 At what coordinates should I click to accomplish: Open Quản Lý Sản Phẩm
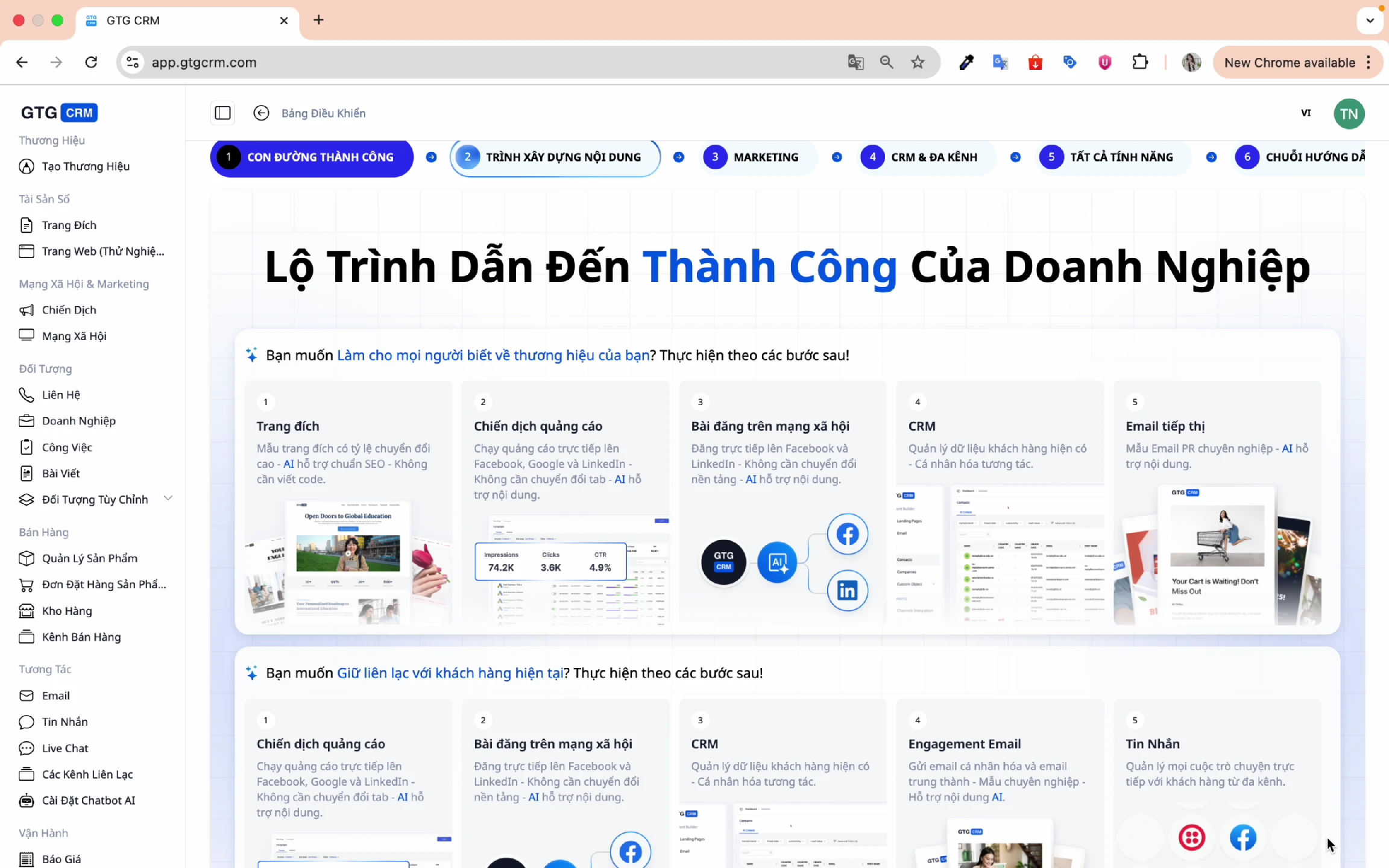click(x=89, y=558)
